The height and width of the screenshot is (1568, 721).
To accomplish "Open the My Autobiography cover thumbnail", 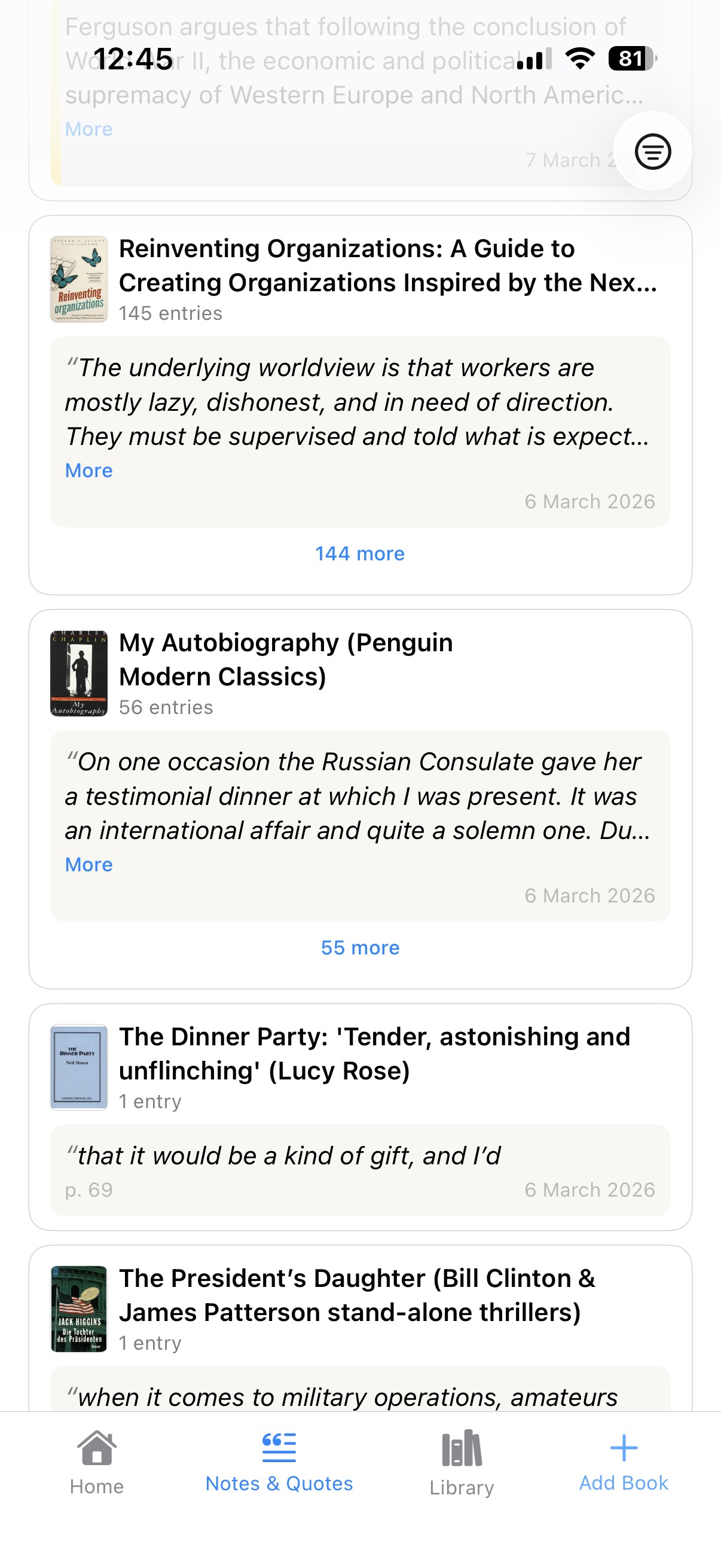I will coord(79,673).
